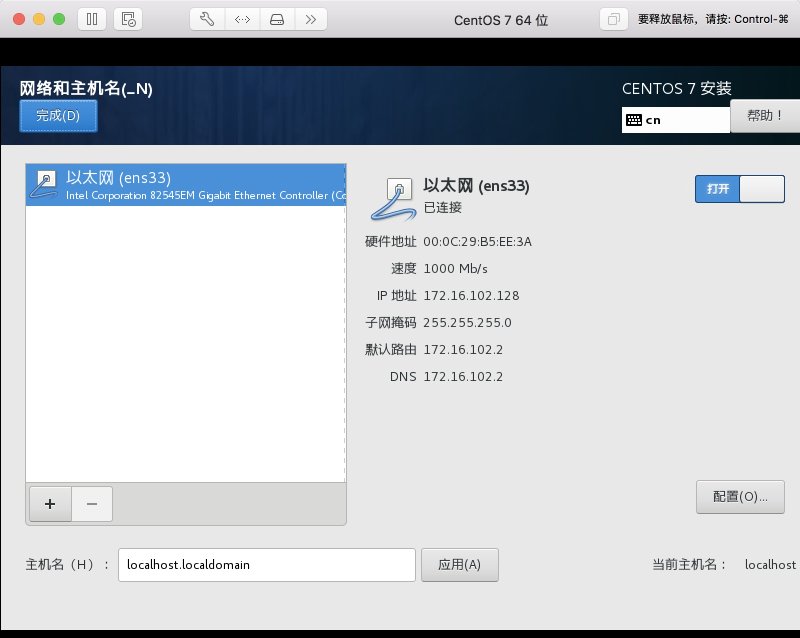Click the subnet mask 255.255.255.0
This screenshot has height=638, width=800.
[x=467, y=323]
